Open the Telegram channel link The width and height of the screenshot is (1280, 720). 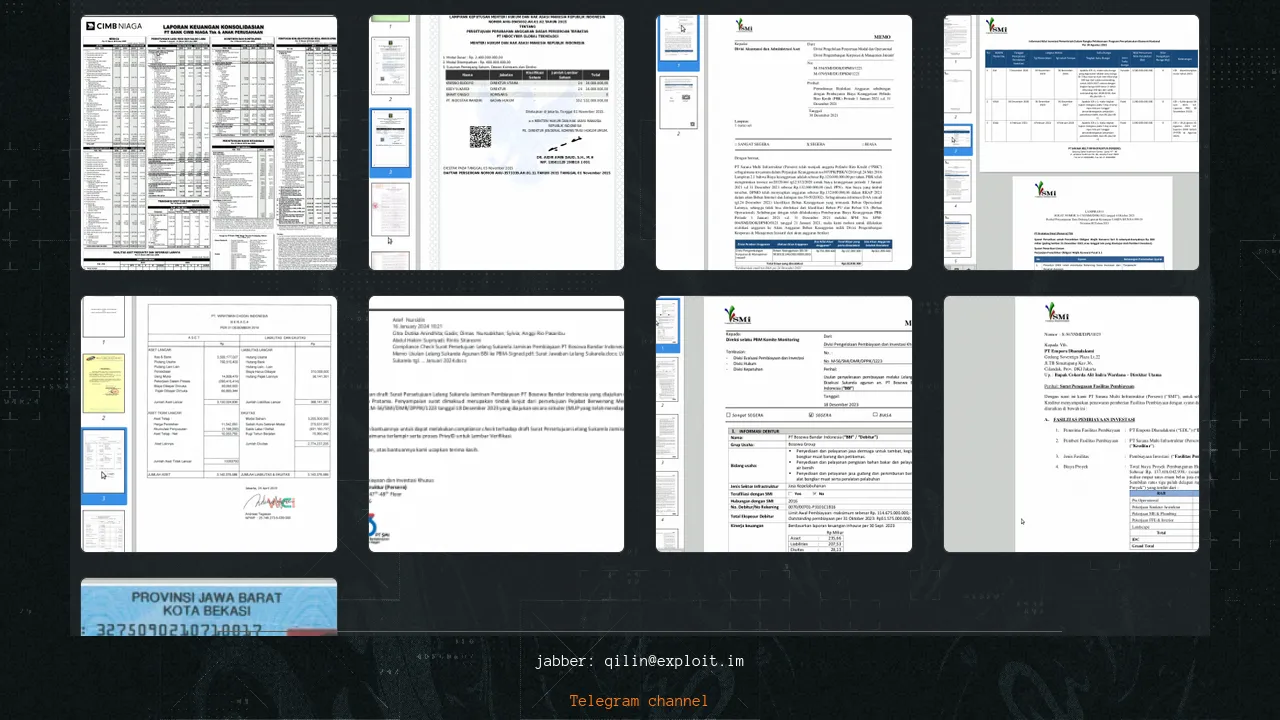(x=639, y=701)
